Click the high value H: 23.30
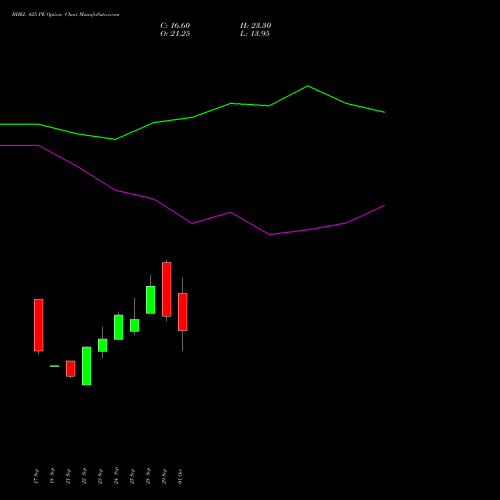This screenshot has width=500, height=500. tap(255, 26)
